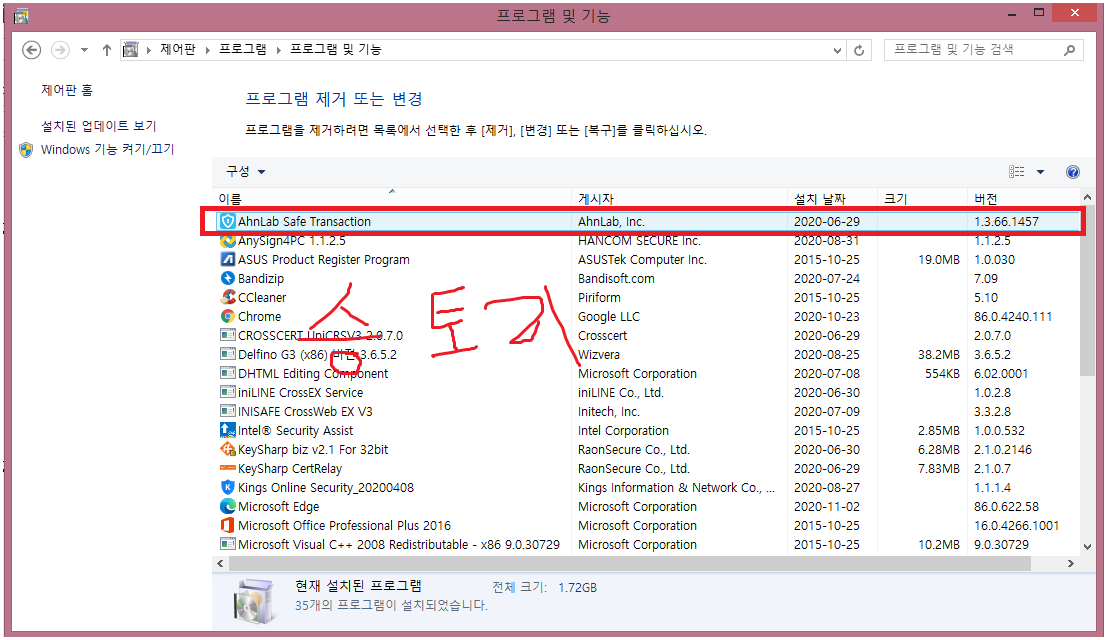Click the scroll right arrow
The width and height of the screenshot is (1106, 640).
coord(1071,564)
